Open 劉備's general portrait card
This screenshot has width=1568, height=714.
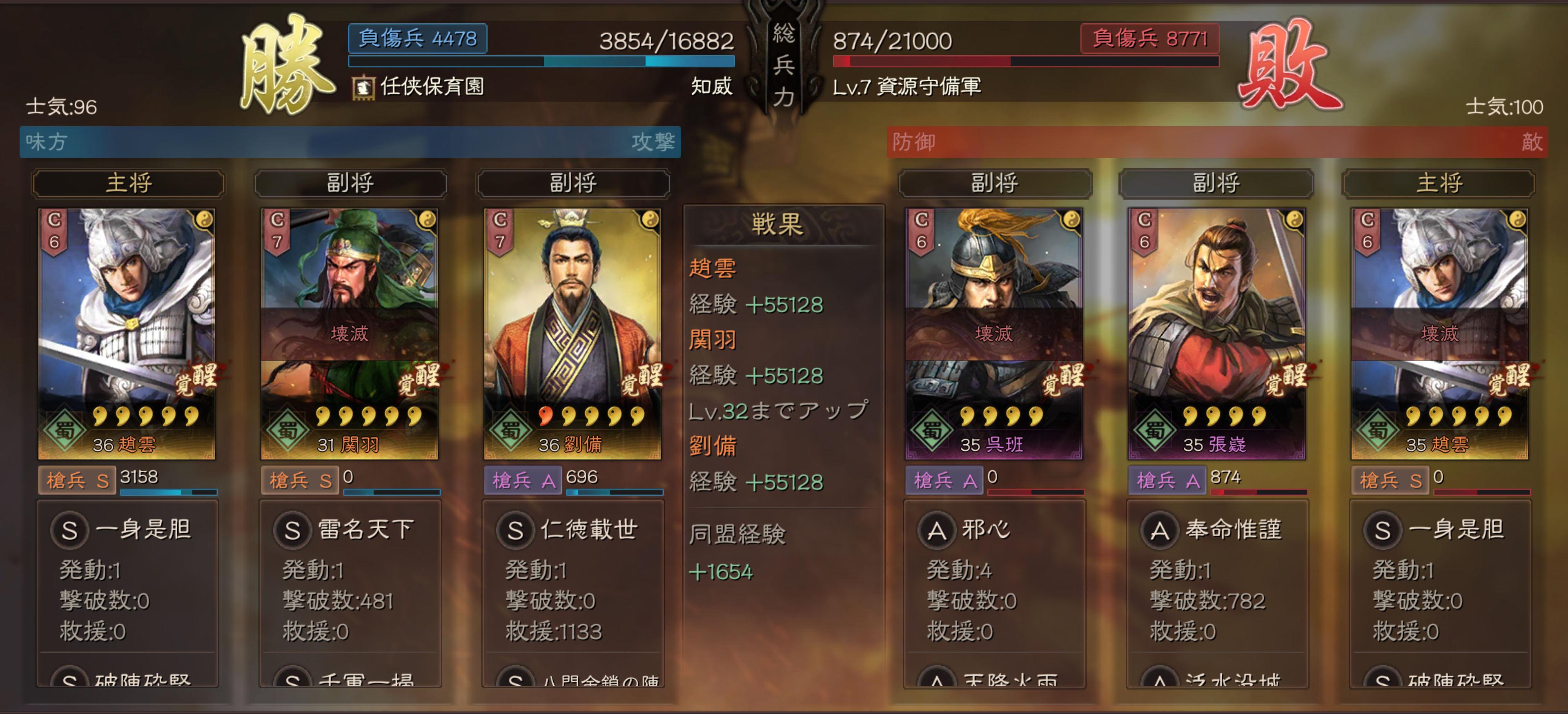click(572, 334)
